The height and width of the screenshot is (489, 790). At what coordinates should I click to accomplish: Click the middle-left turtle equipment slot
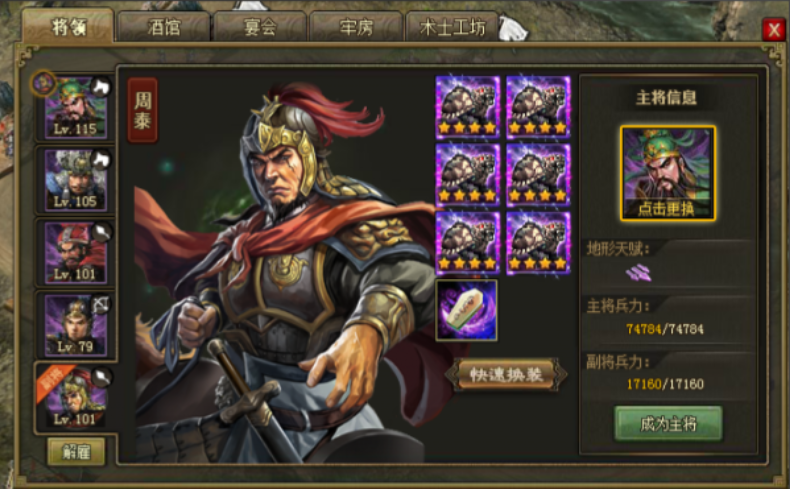point(468,175)
